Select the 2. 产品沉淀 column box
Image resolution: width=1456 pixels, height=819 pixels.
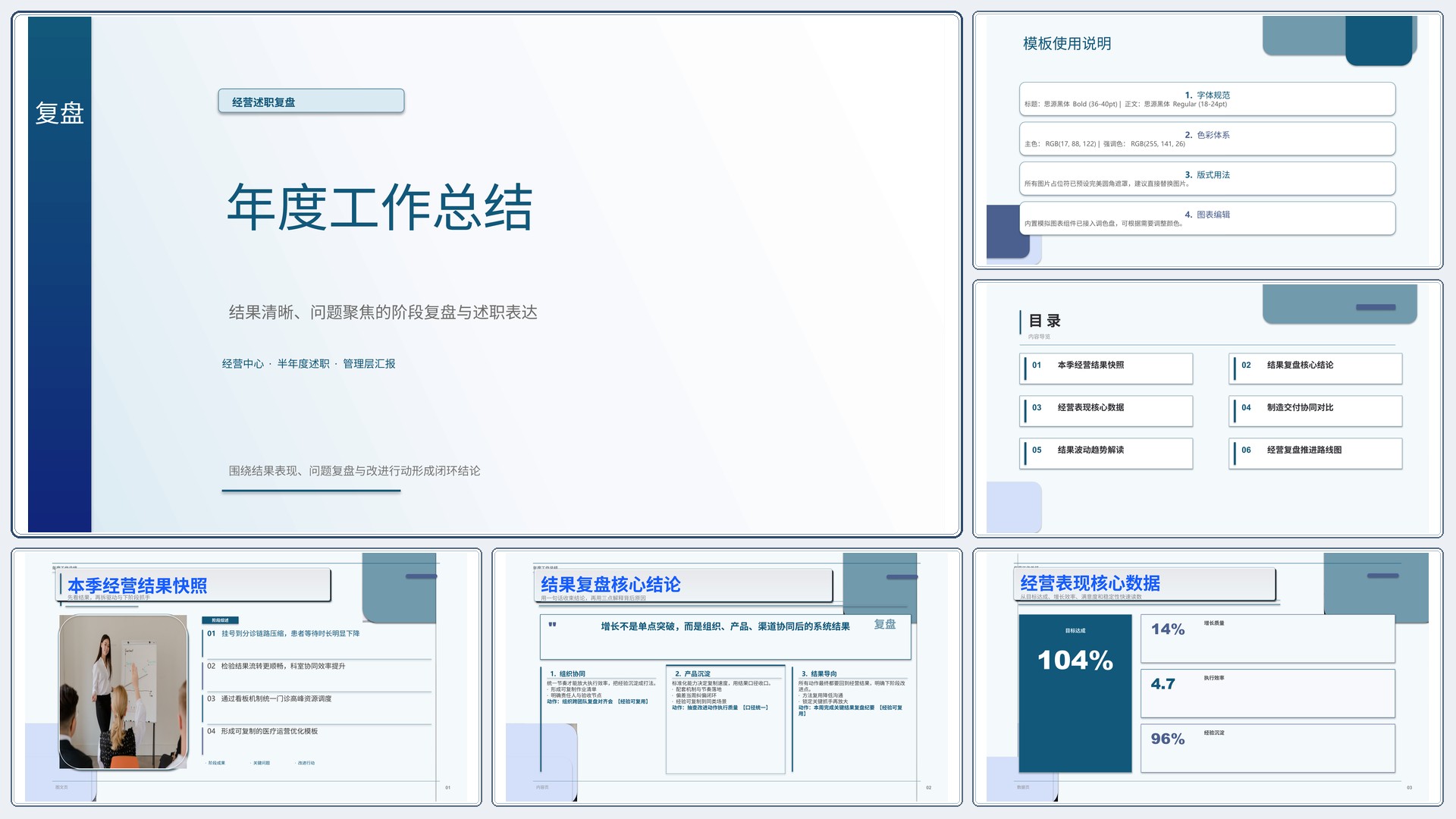726,720
